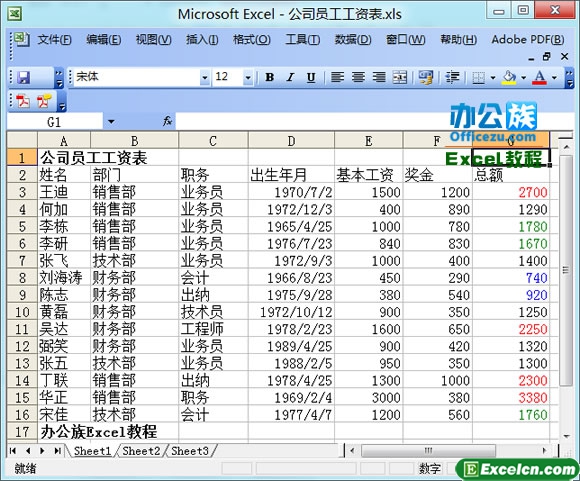Click horizontal scrollbar left arrow
The image size is (580, 481).
(x=352, y=451)
